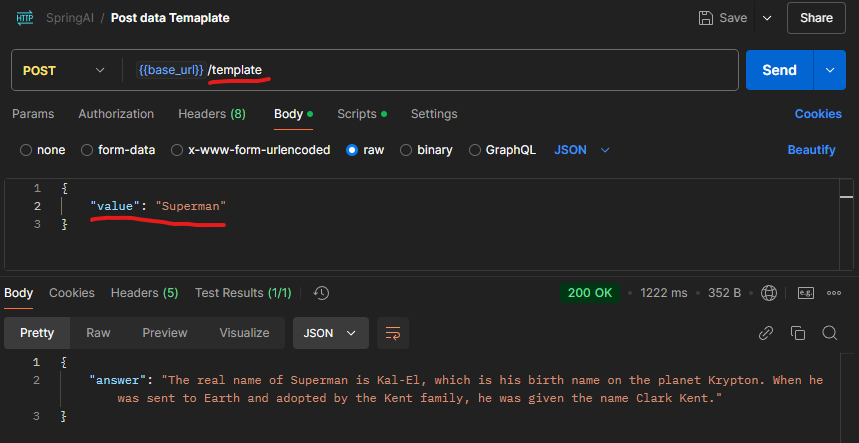The width and height of the screenshot is (859, 443).
Task: Toggle the word wrap icon in the response
Action: (393, 333)
